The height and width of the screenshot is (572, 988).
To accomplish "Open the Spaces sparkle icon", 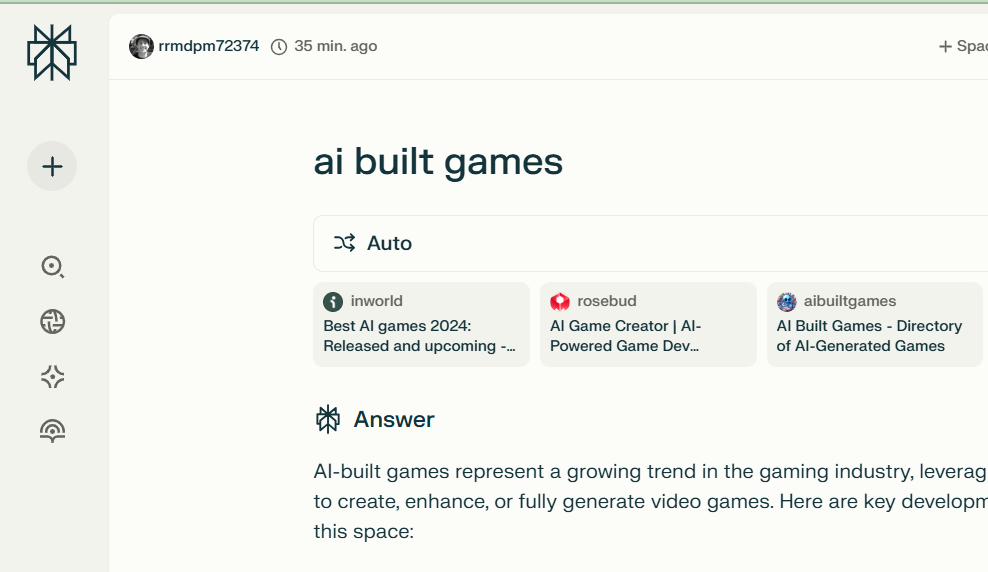I will pos(52,376).
